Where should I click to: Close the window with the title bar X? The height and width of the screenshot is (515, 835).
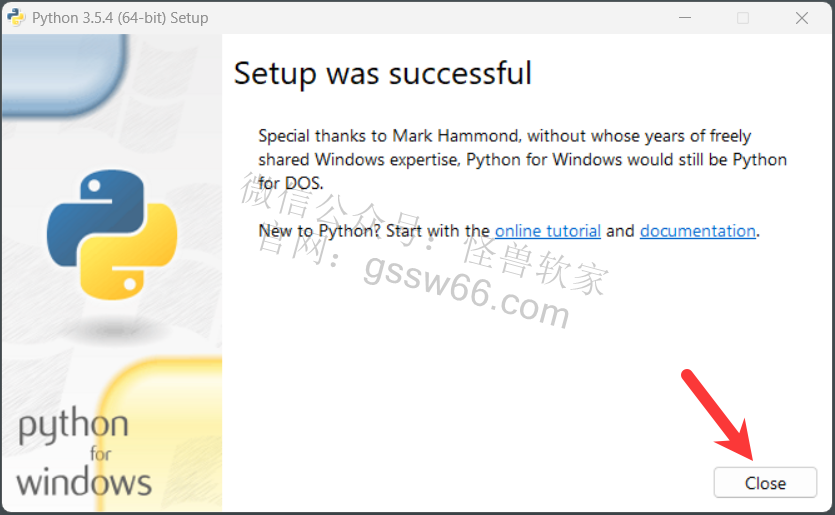(801, 18)
